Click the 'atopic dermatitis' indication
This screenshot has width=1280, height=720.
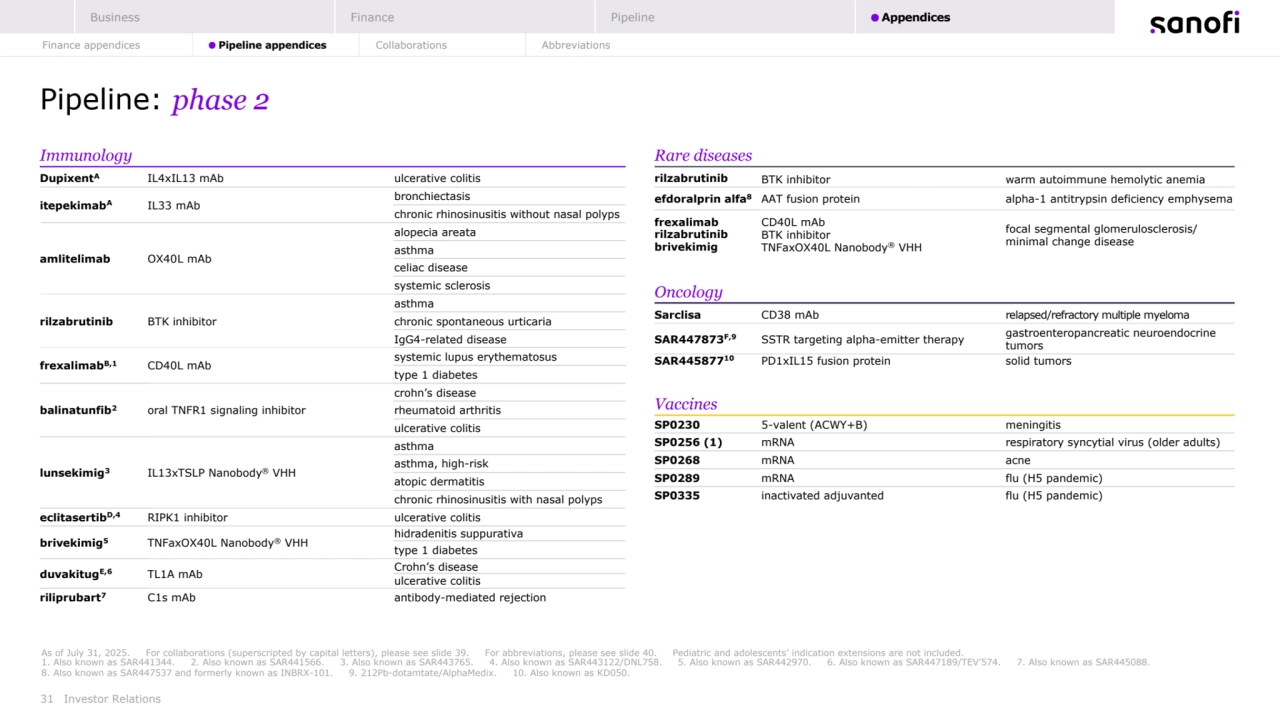[439, 482]
